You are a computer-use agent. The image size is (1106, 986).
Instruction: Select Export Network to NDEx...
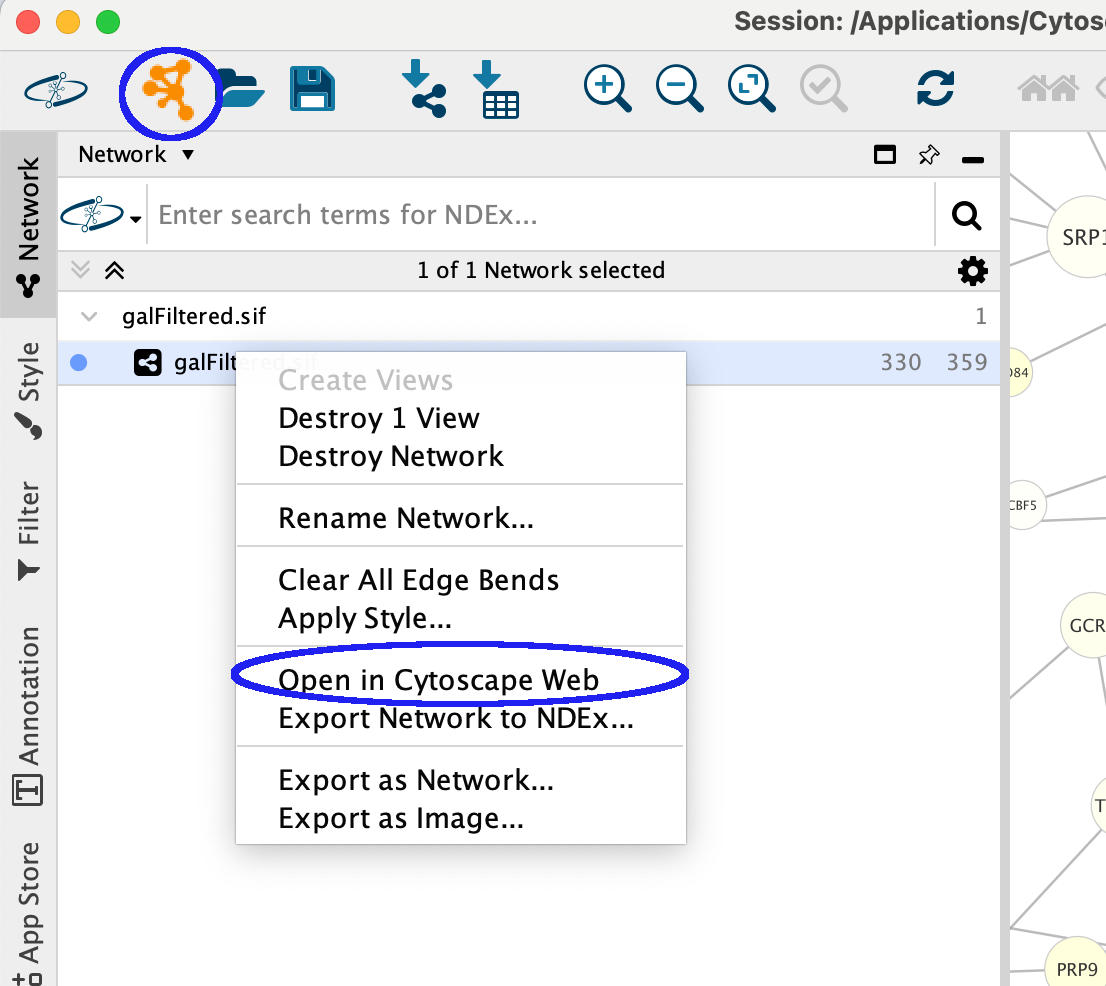click(455, 718)
